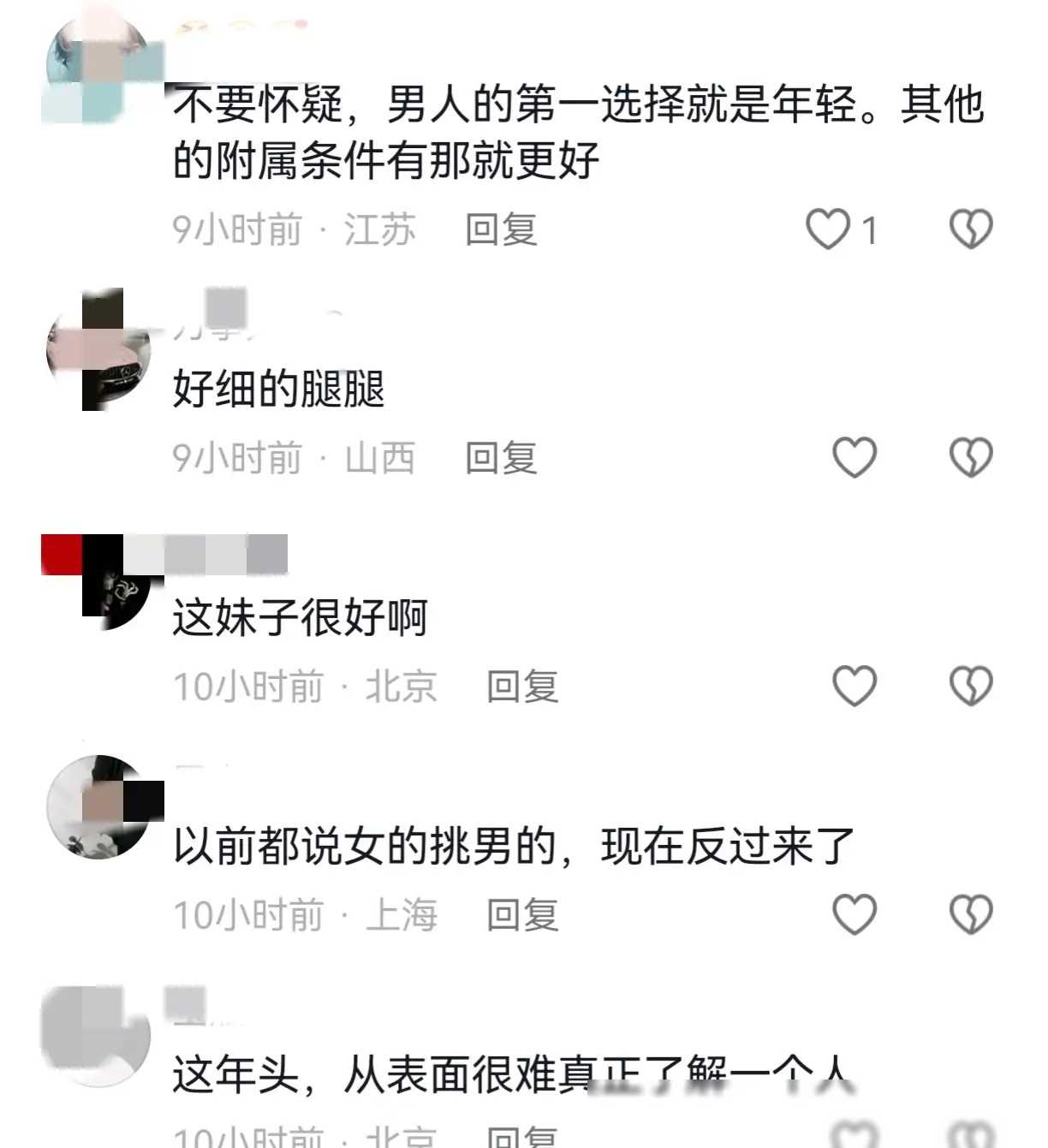Image resolution: width=1048 pixels, height=1148 pixels.
Task: Tap 回复 under the 上海 comment
Action: [x=522, y=915]
